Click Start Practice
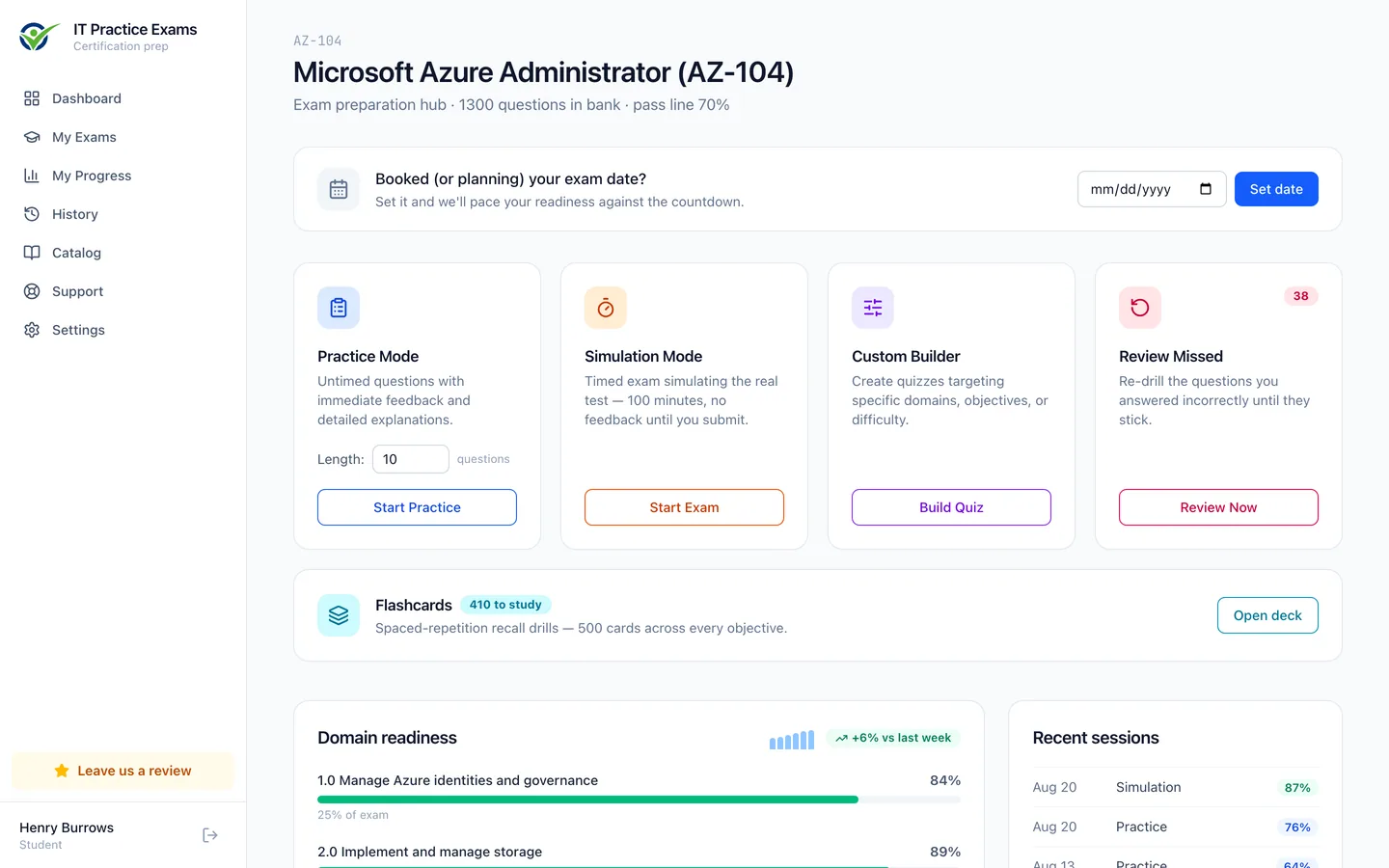 (x=417, y=507)
